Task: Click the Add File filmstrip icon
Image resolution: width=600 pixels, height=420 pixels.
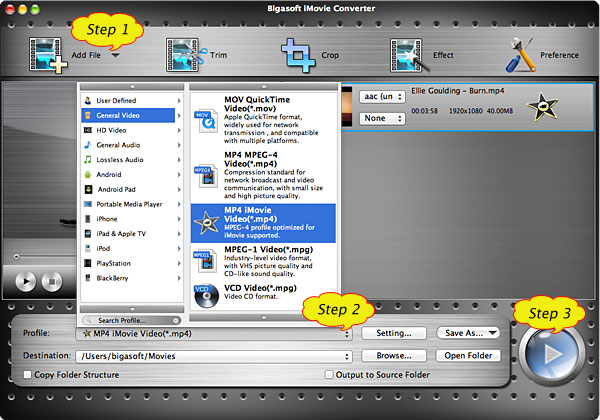Action: 47,55
